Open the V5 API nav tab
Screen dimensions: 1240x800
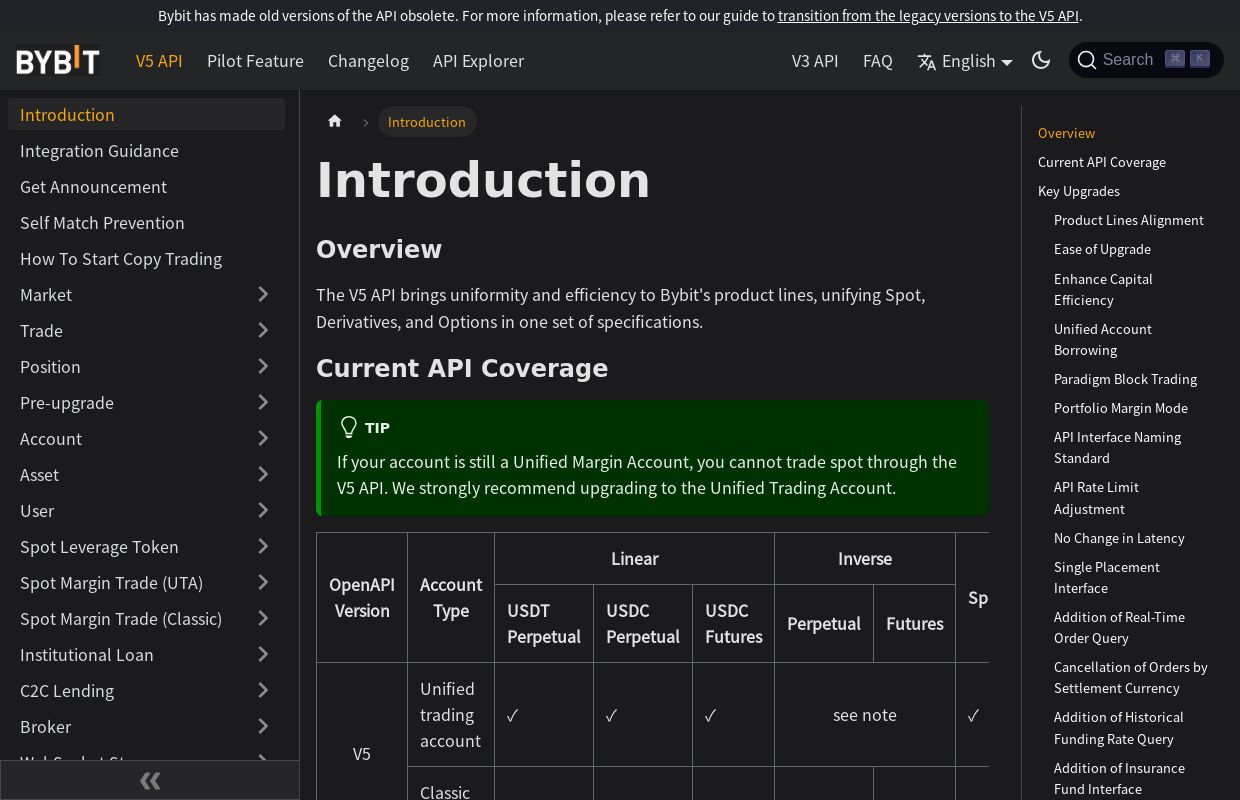coord(159,61)
